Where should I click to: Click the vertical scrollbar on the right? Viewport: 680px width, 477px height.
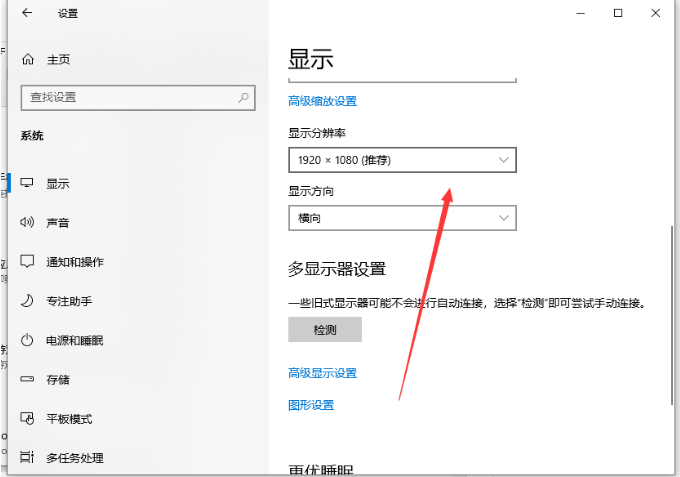tap(672, 315)
